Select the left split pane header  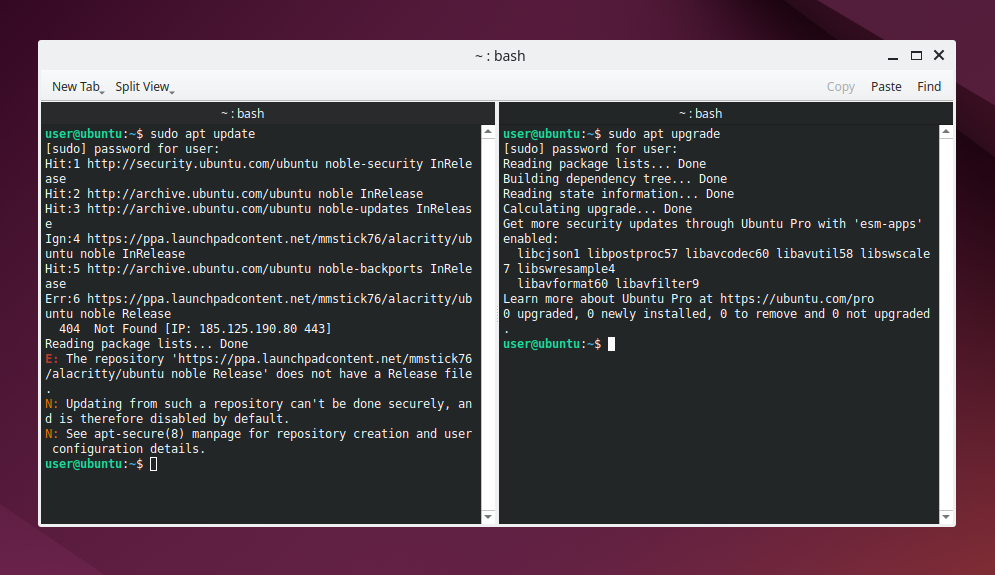(x=267, y=114)
